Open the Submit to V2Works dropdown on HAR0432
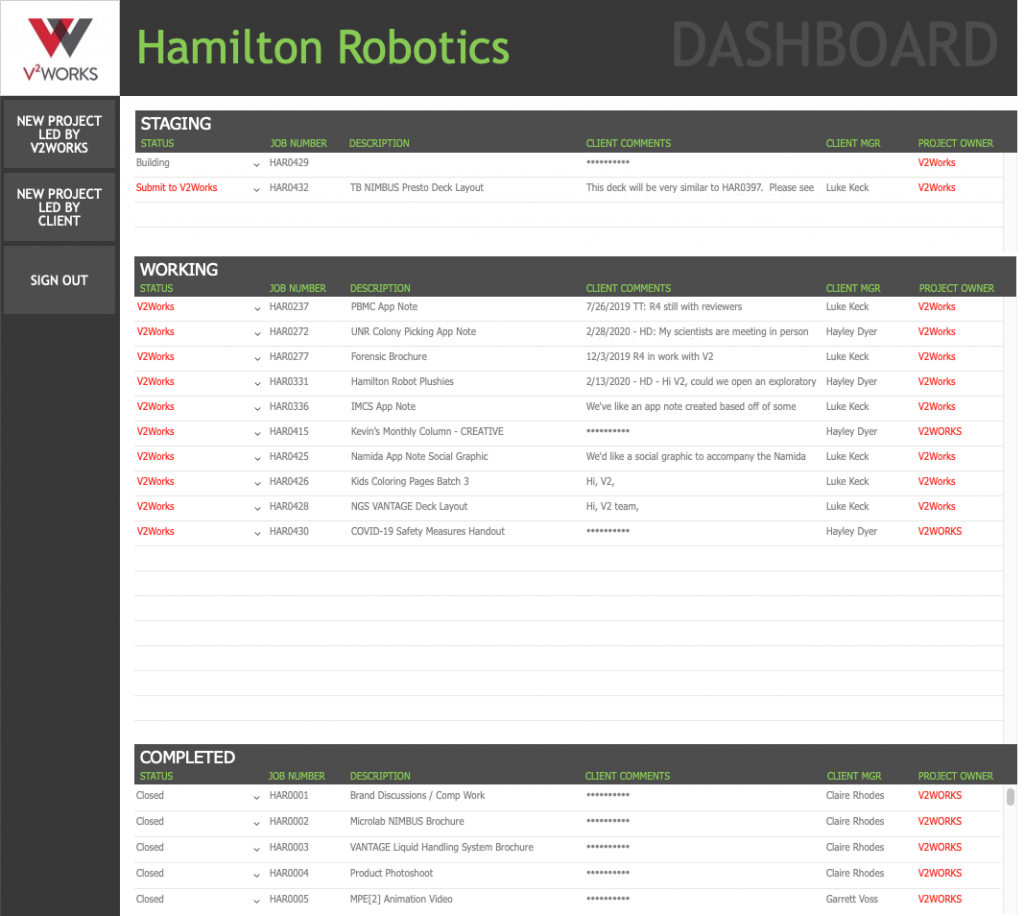This screenshot has width=1024, height=916. 257,188
